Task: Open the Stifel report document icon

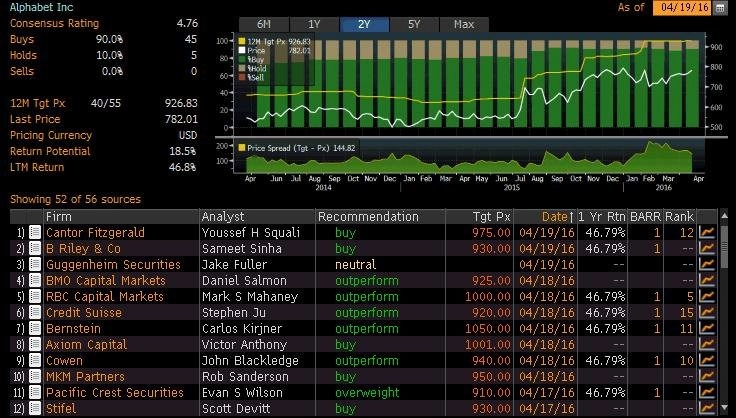Action: pos(35,408)
